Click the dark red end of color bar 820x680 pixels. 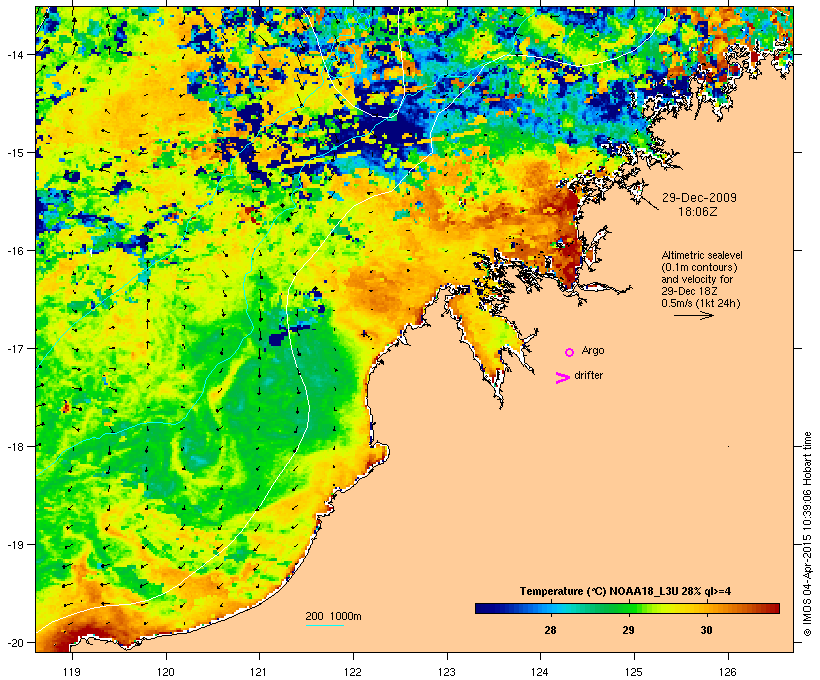pos(775,608)
